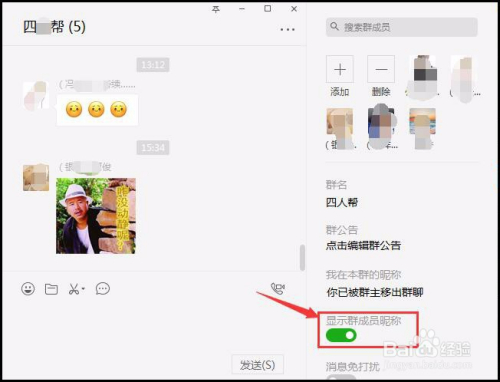The height and width of the screenshot is (382, 500).
Task: Open the chat history bubble icon
Action: (x=103, y=289)
